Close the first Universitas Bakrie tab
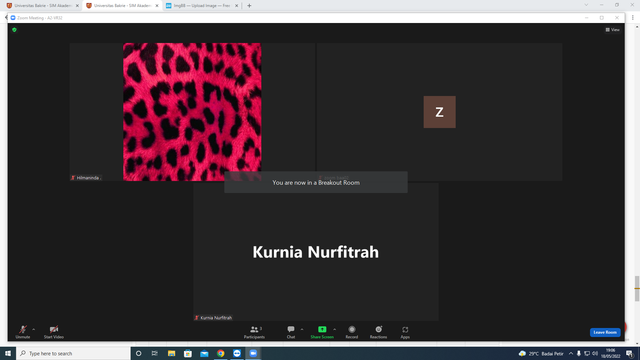 77,6
